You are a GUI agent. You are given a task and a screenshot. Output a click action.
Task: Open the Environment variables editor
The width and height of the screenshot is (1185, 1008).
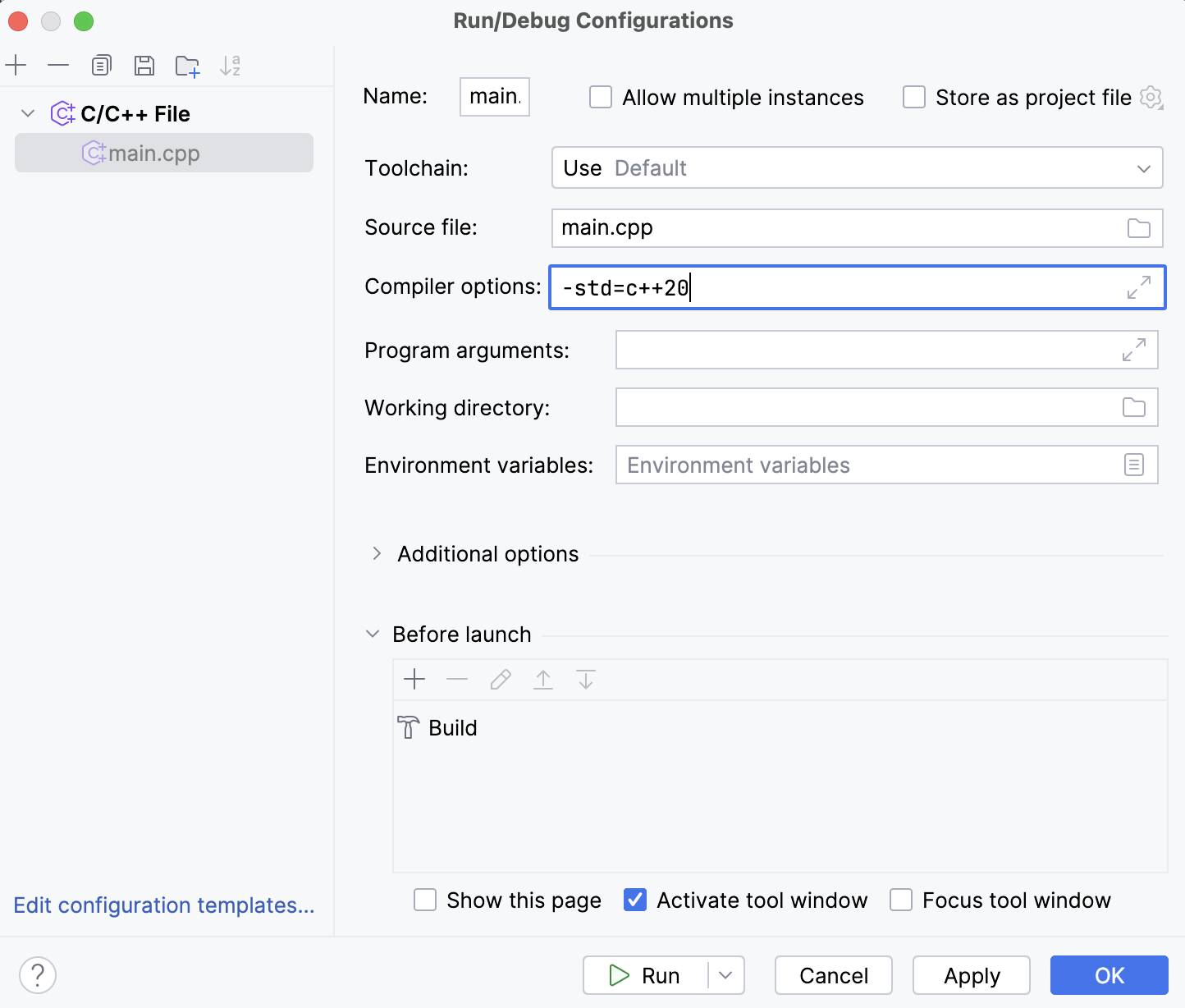point(1134,465)
